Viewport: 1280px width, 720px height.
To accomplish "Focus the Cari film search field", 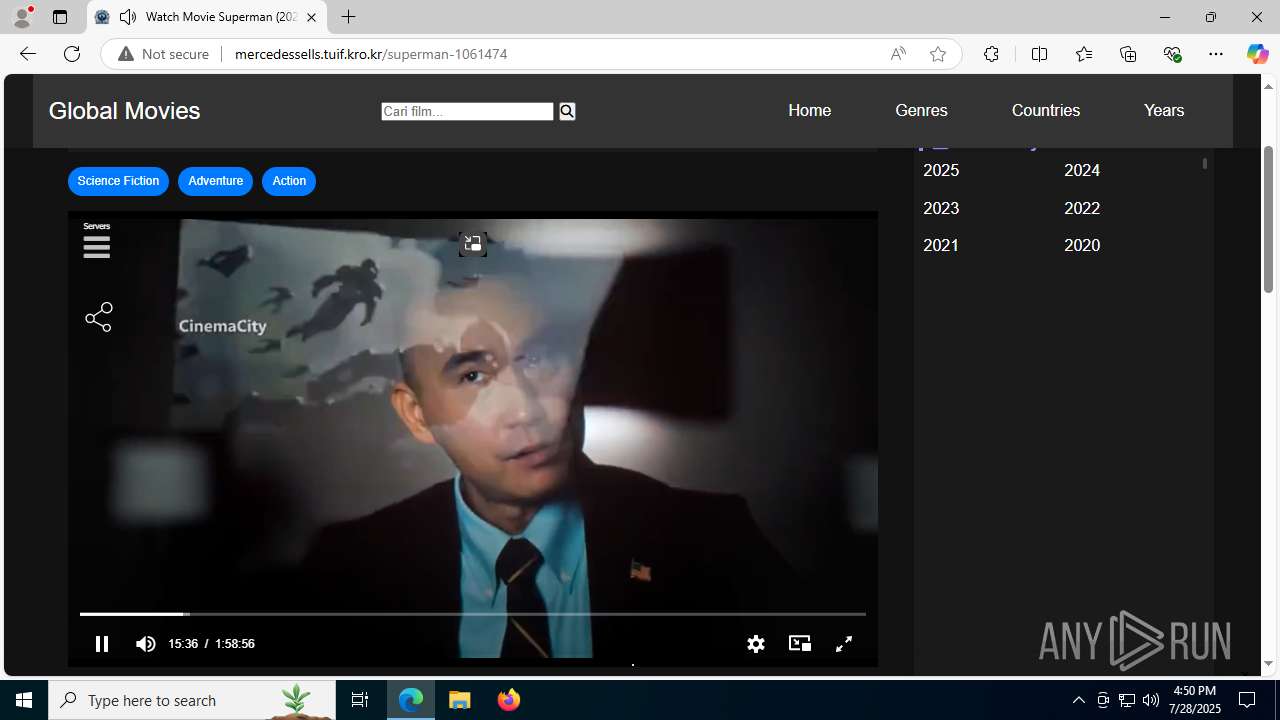I will [x=467, y=111].
